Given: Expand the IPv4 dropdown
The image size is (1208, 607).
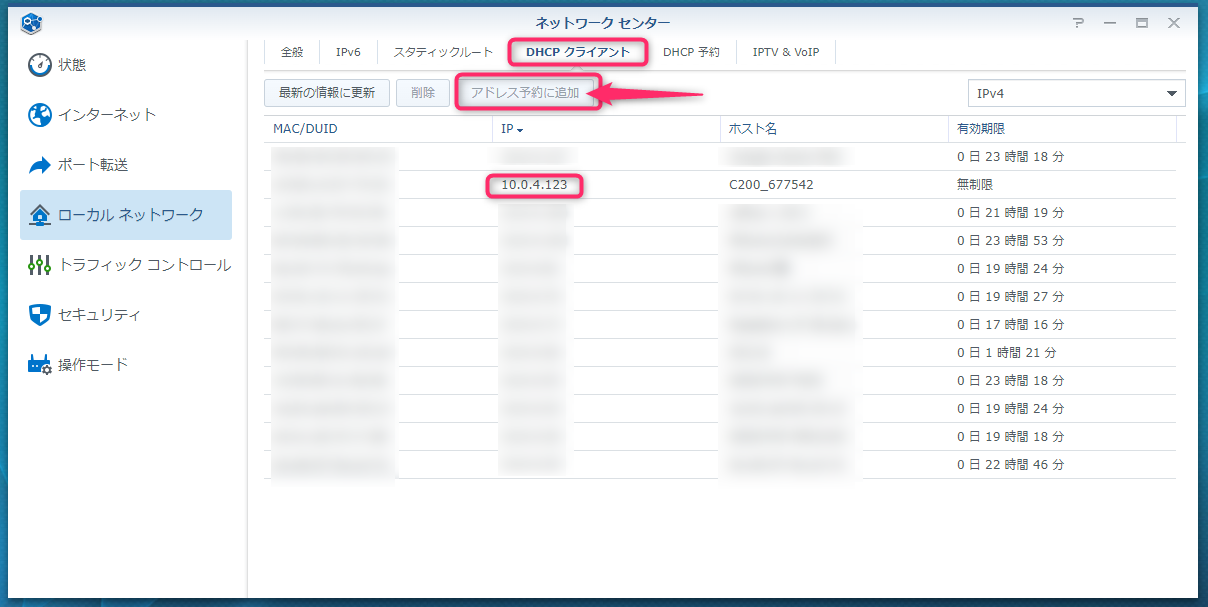Looking at the screenshot, I should 1075,93.
